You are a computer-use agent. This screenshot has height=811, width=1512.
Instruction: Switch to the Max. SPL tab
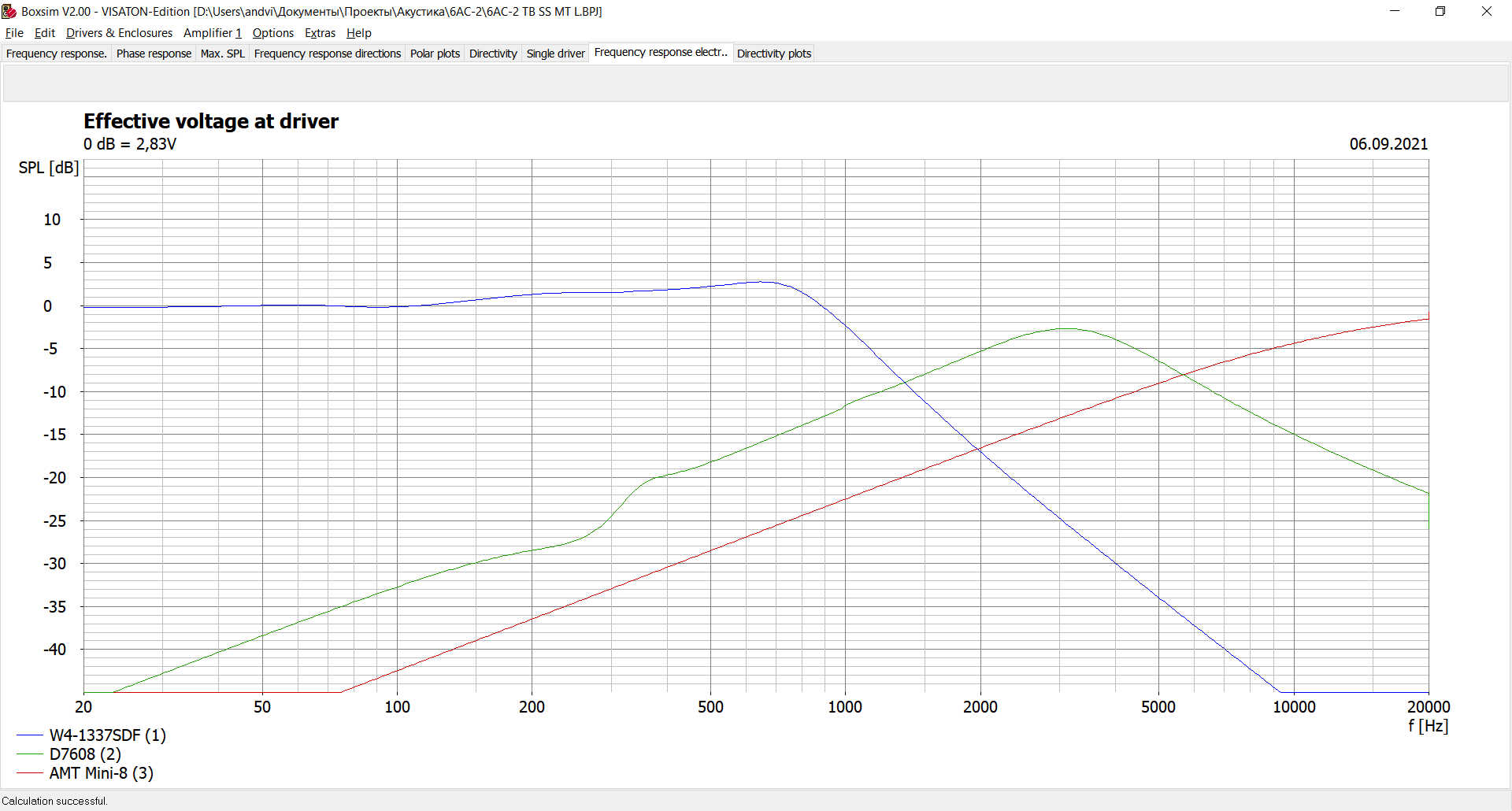(x=223, y=54)
